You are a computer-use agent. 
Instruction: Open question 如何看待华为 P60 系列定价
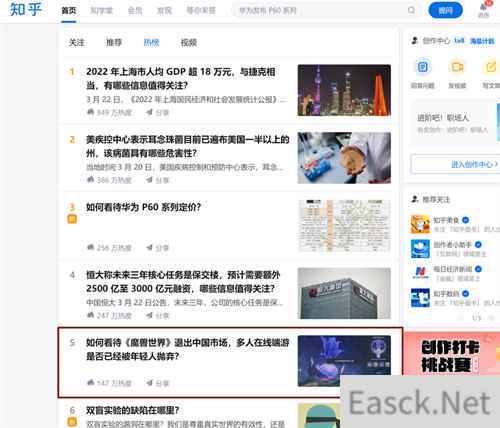point(144,207)
